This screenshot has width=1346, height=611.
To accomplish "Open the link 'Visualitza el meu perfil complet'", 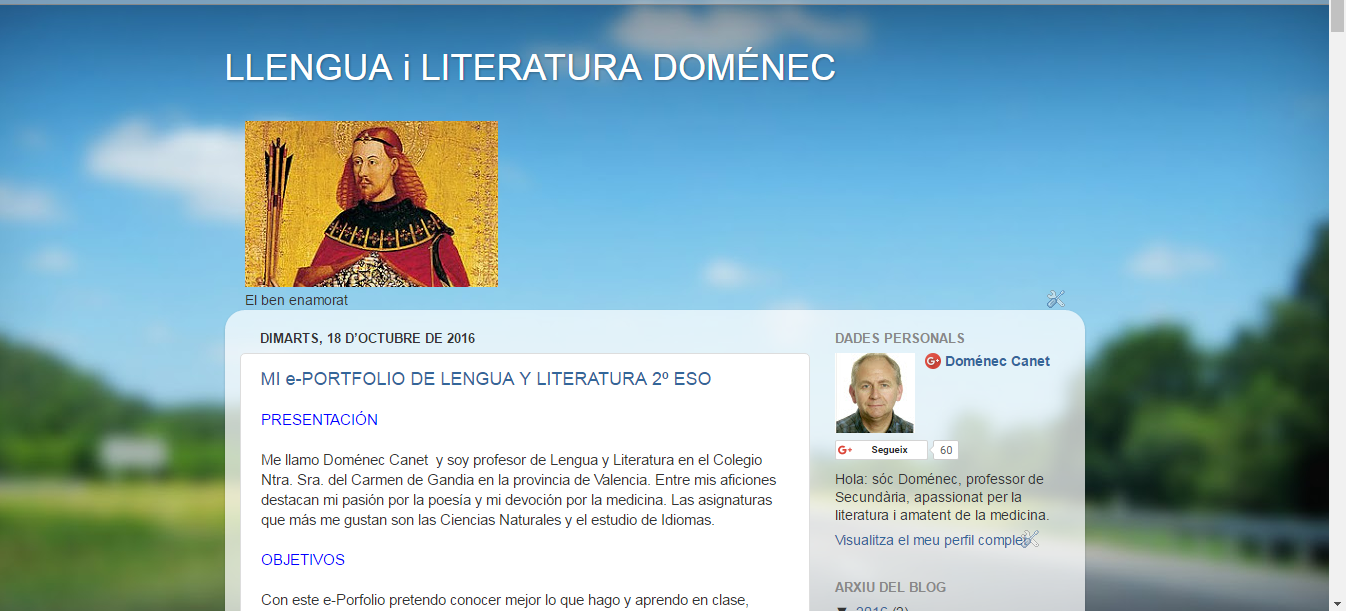I will pyautogui.click(x=920, y=539).
